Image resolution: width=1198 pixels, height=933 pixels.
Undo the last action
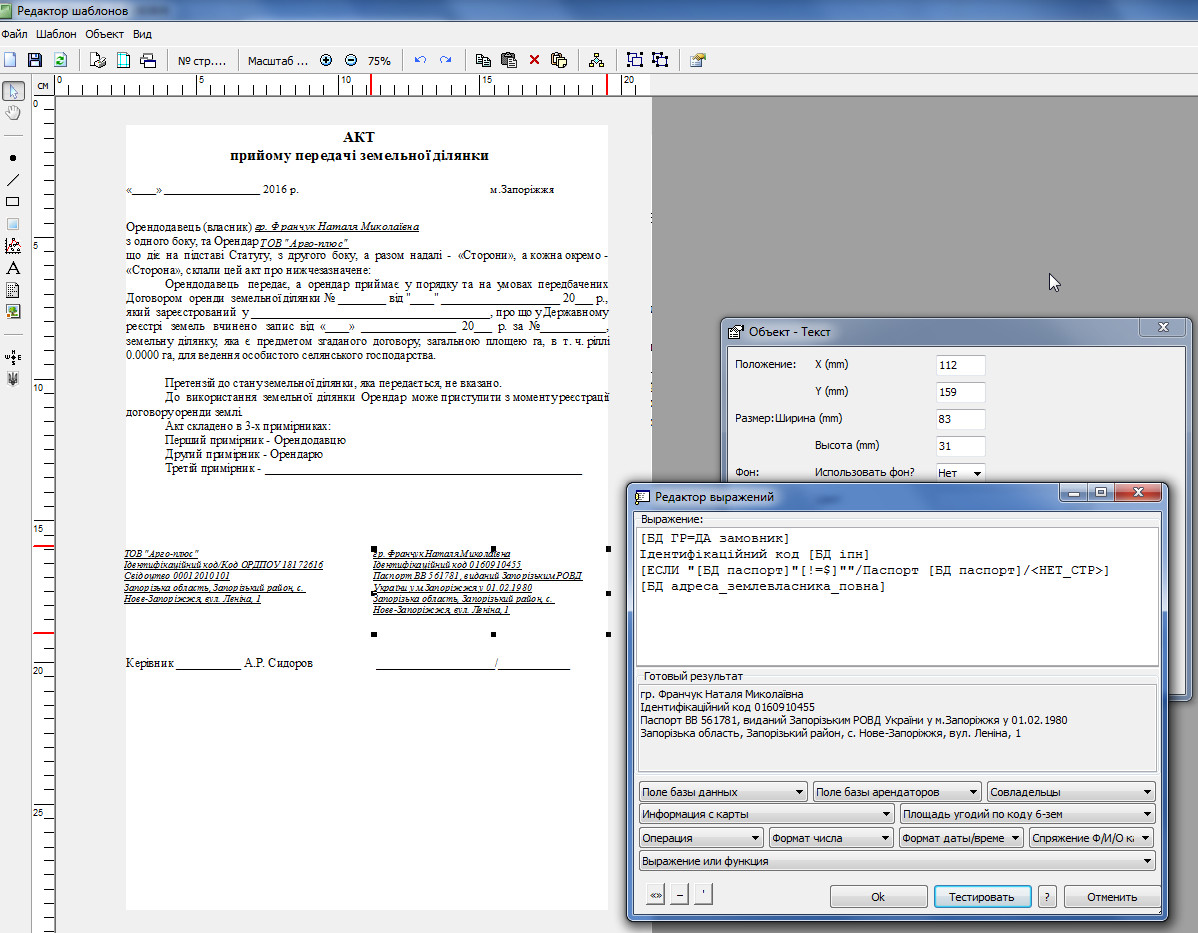(x=420, y=60)
